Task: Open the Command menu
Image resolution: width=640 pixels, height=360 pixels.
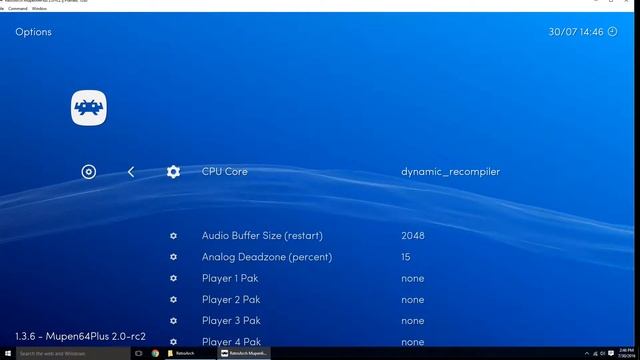Action: (18, 9)
